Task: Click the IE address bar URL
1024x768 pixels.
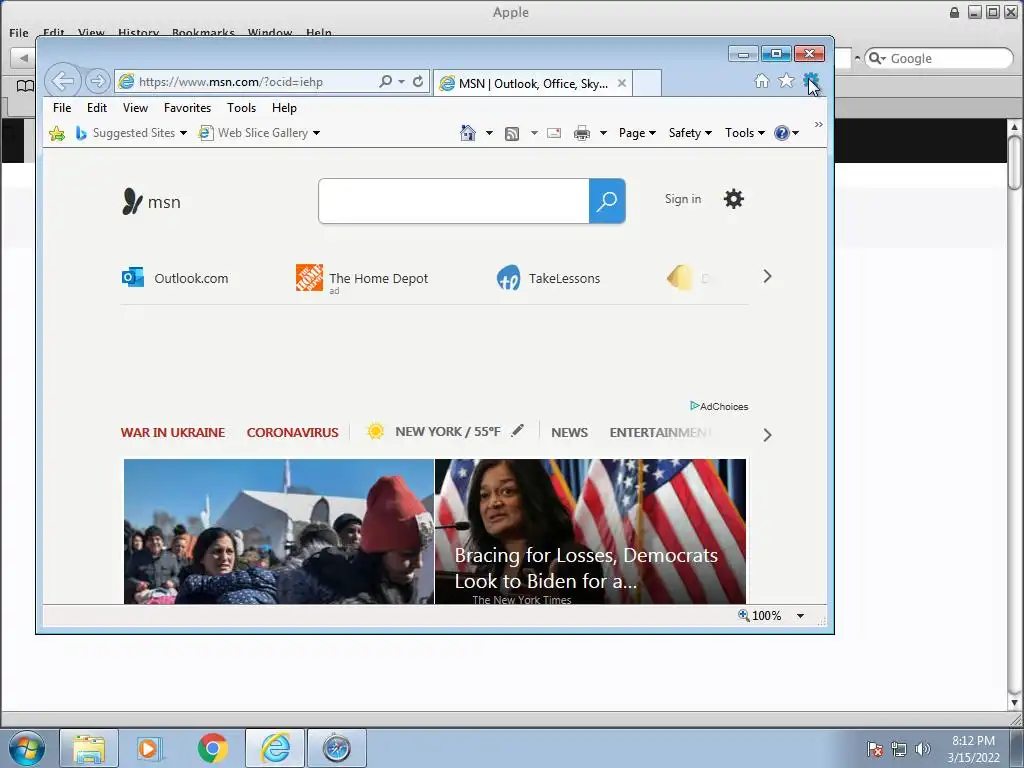Action: pos(231,82)
